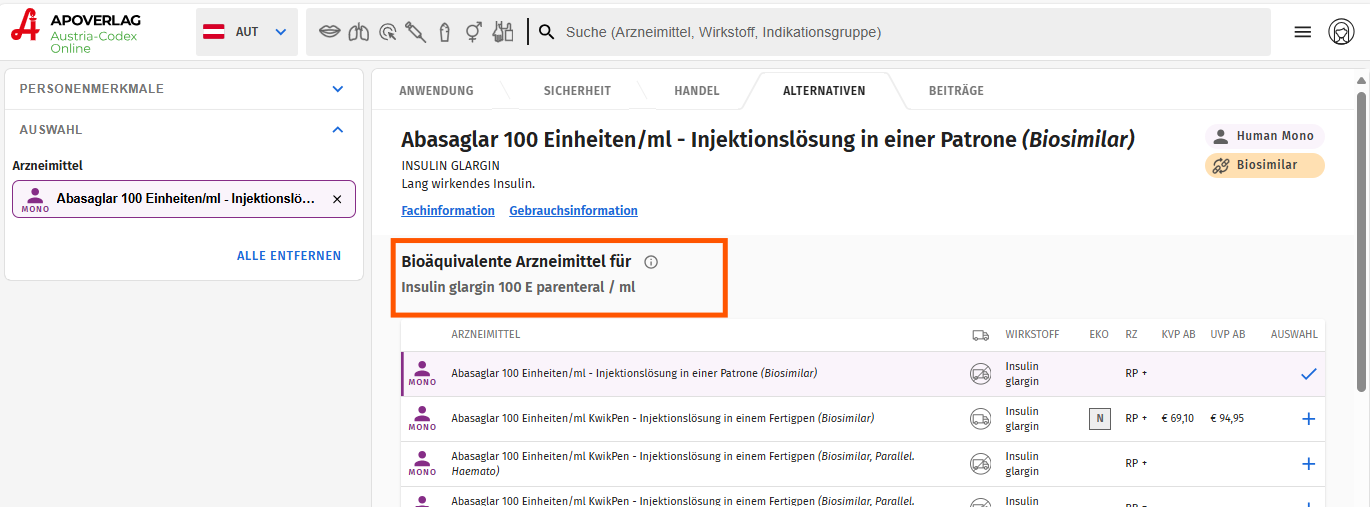Select the Abasaglar chip in Auswahl

coord(184,199)
